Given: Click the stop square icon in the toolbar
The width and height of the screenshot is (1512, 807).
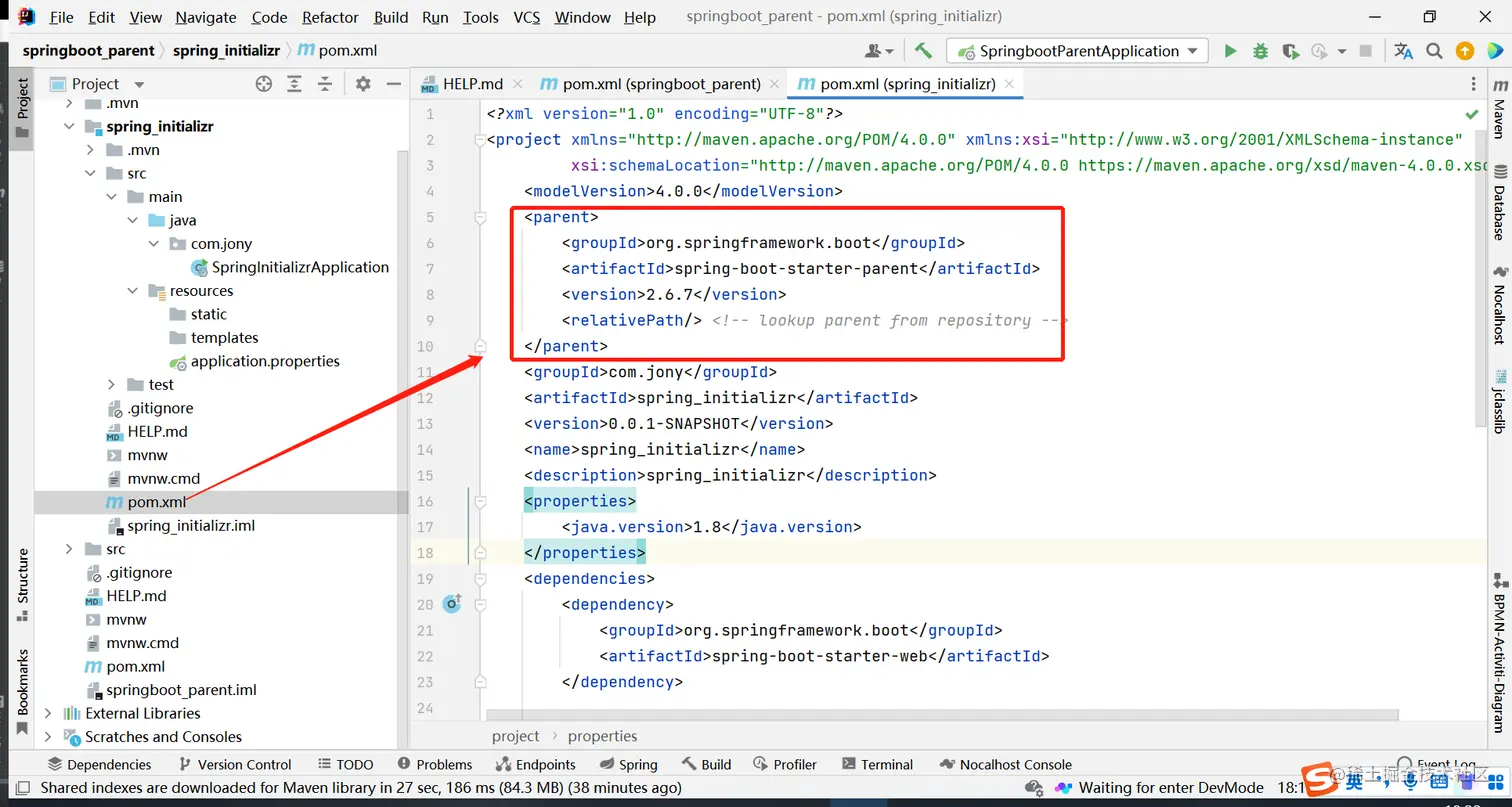Looking at the screenshot, I should (1367, 51).
